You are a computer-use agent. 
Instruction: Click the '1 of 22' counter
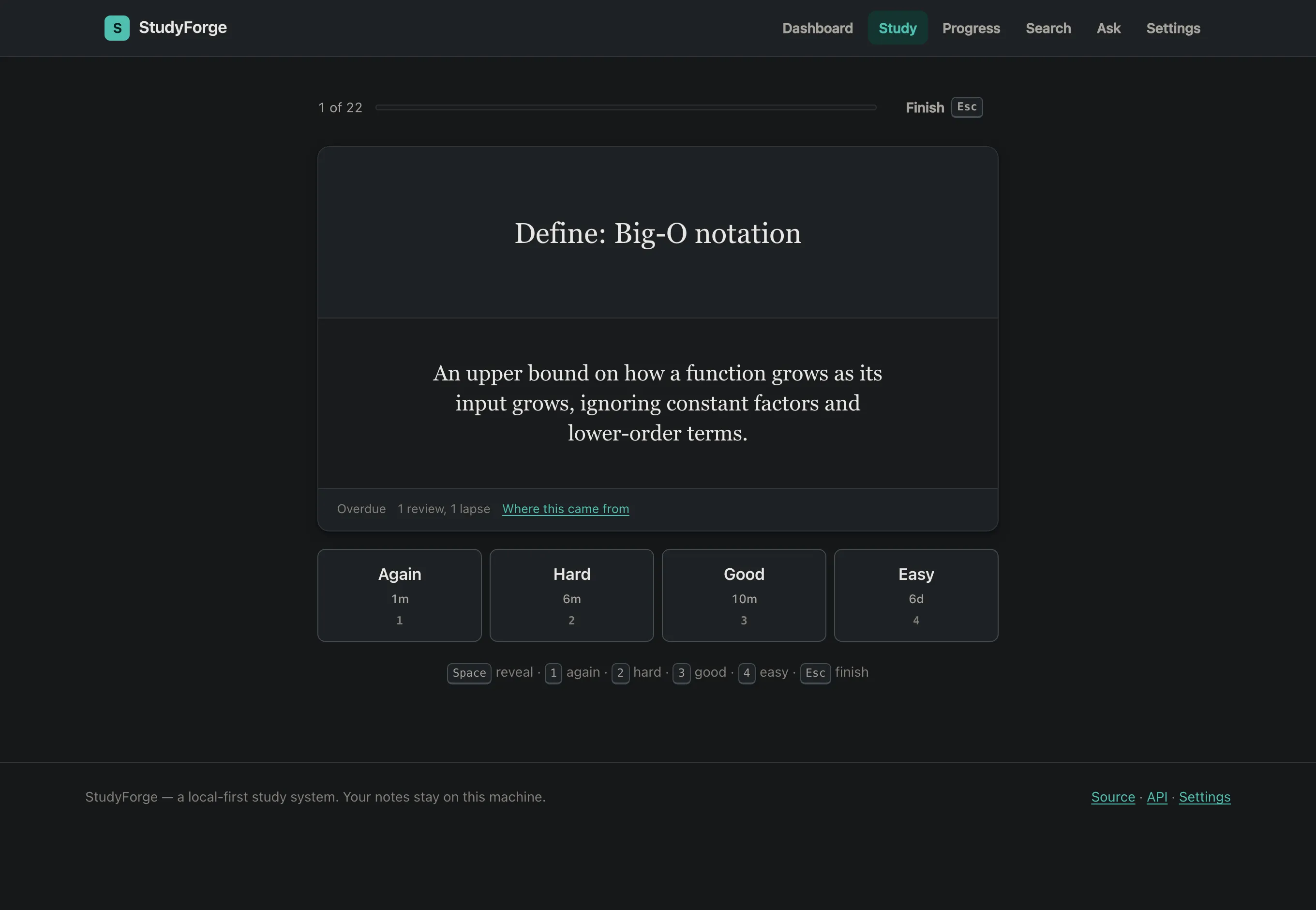click(340, 108)
